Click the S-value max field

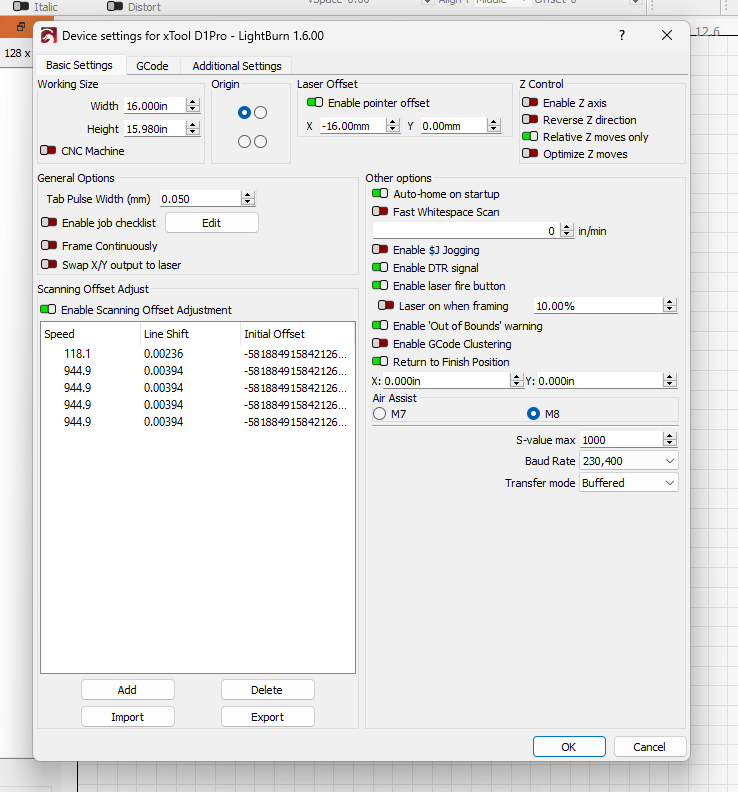[621, 440]
